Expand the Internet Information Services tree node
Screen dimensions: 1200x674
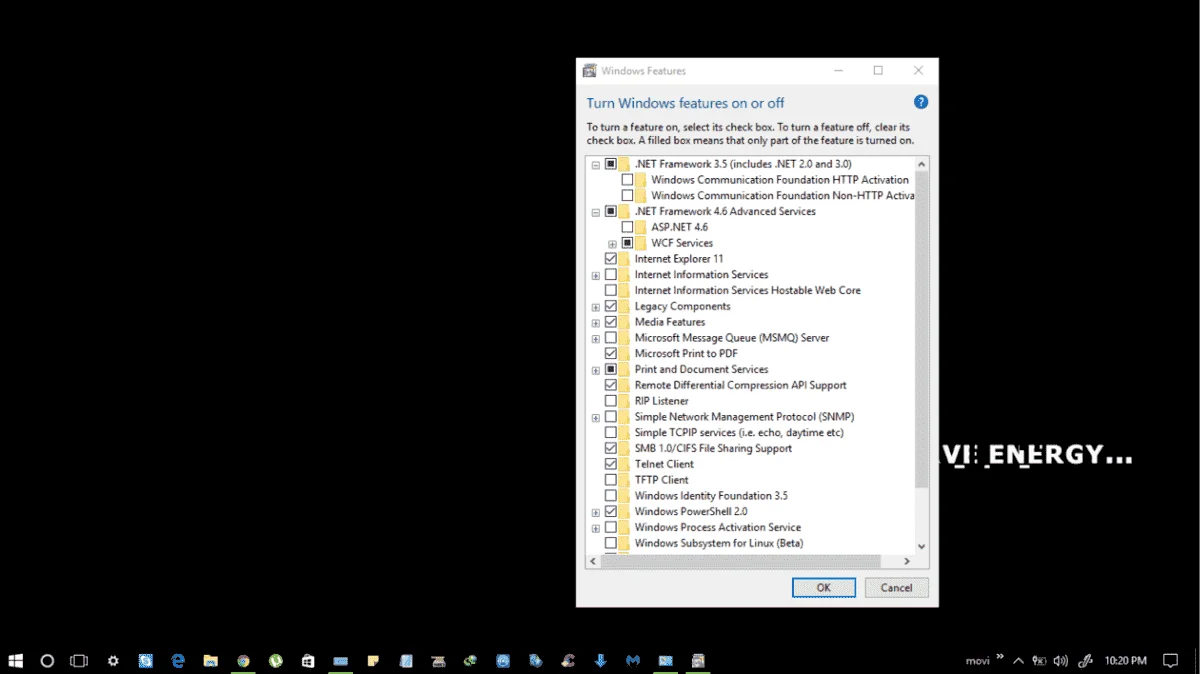tap(596, 275)
